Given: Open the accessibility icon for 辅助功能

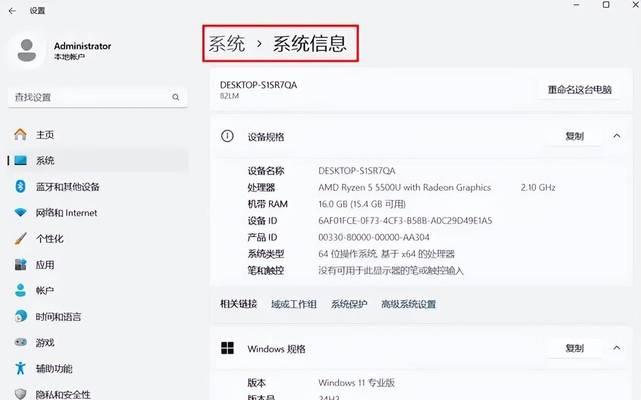Looking at the screenshot, I should click(x=20, y=368).
